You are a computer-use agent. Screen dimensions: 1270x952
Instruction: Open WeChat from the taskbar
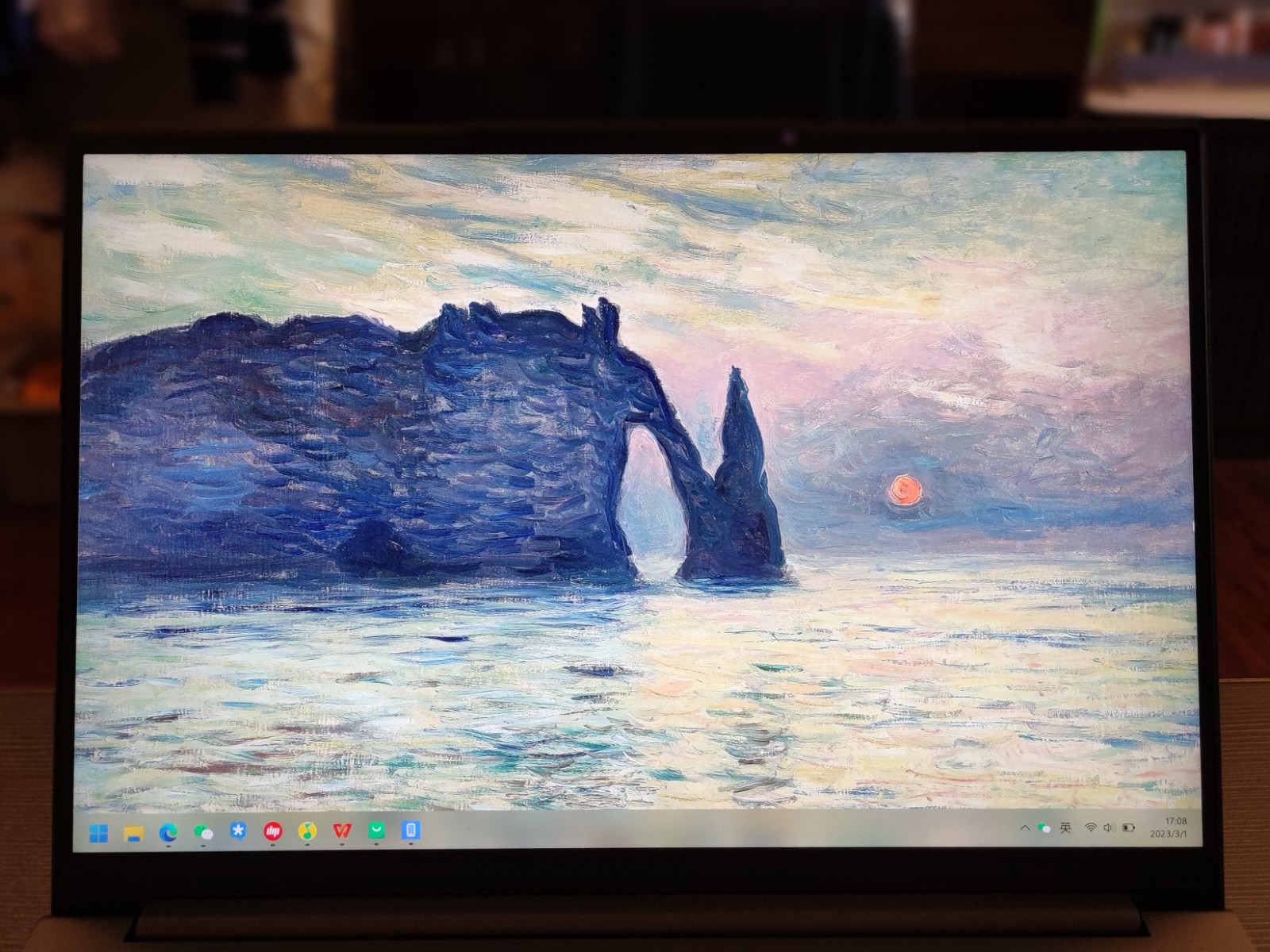tap(203, 832)
